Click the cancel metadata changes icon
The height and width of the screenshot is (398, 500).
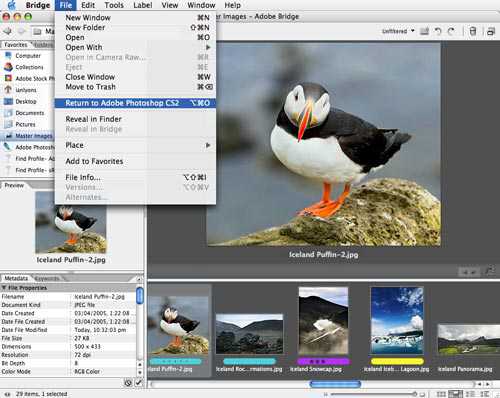(x=128, y=383)
